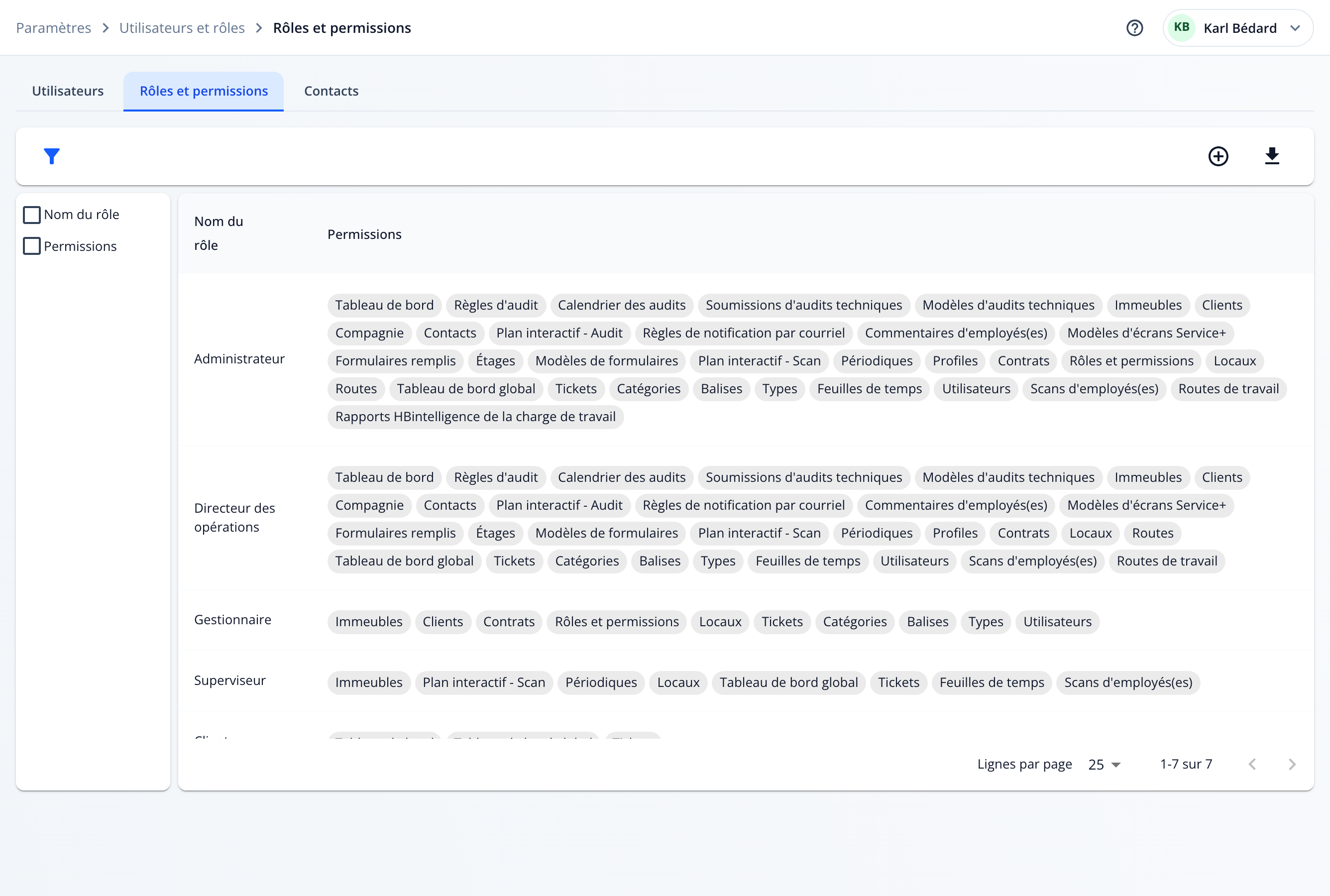Click Administrateur's Calendrier des audits chip

(622, 305)
